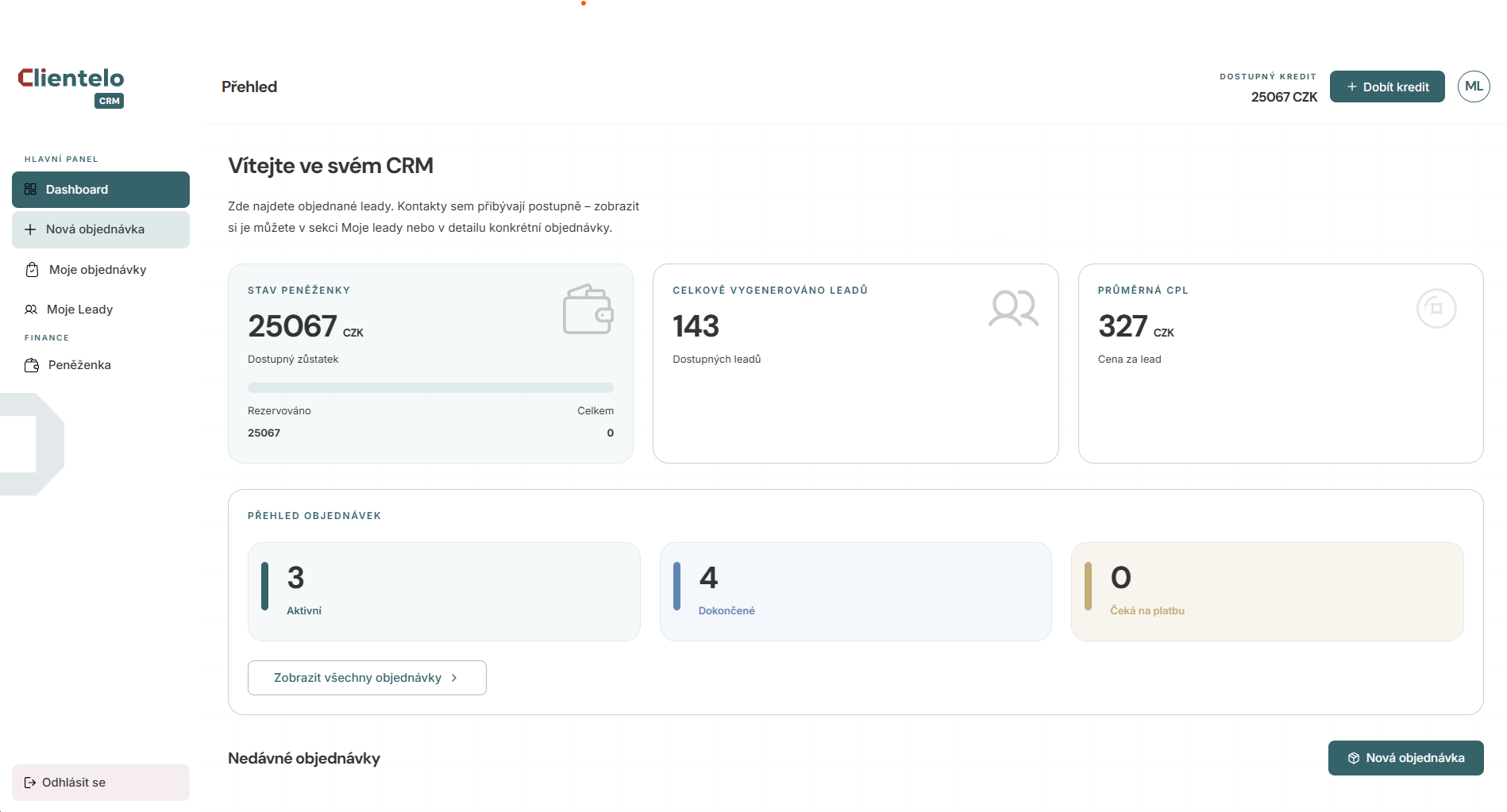Click the box icon inside Nová objednávka button
1507x812 pixels.
point(1354,758)
